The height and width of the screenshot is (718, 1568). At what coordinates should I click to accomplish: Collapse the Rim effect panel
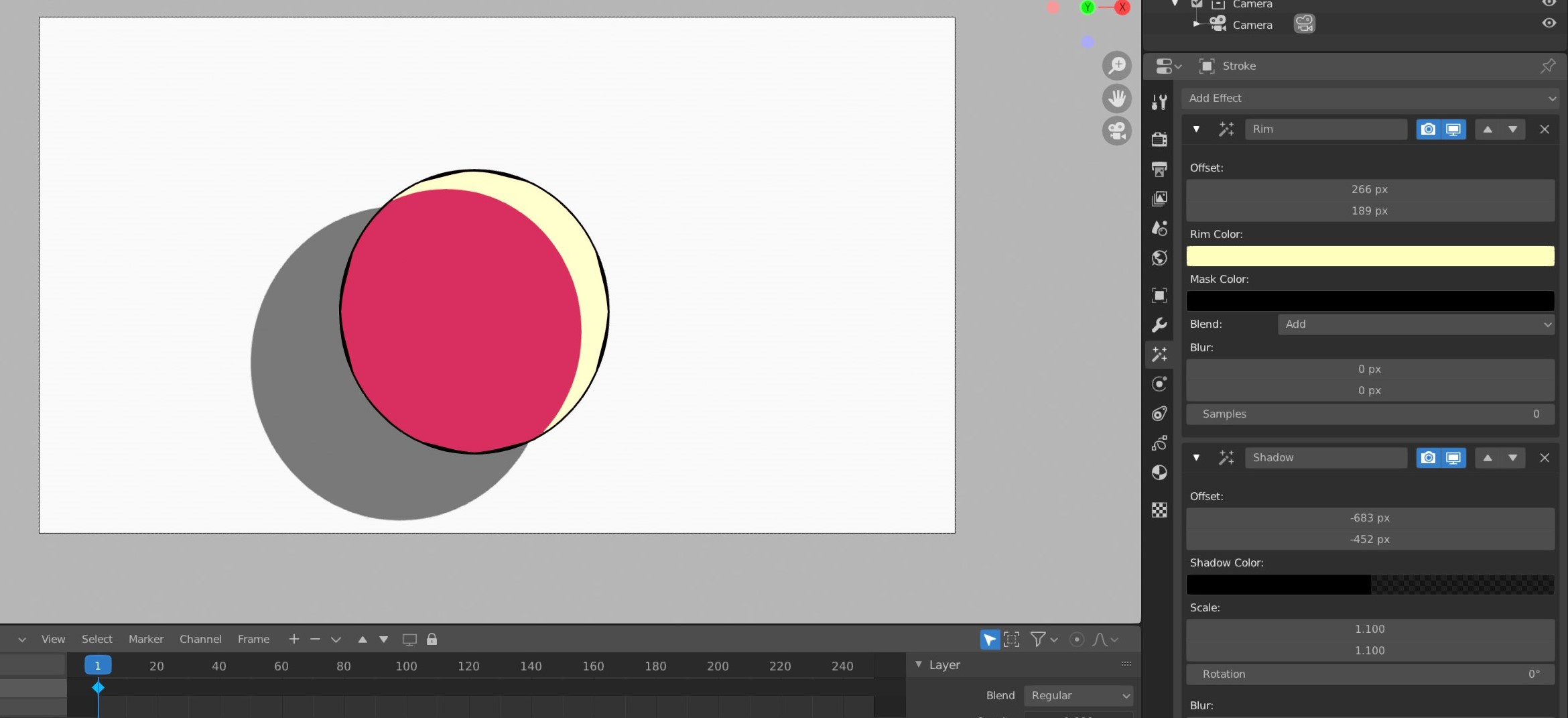click(1196, 129)
